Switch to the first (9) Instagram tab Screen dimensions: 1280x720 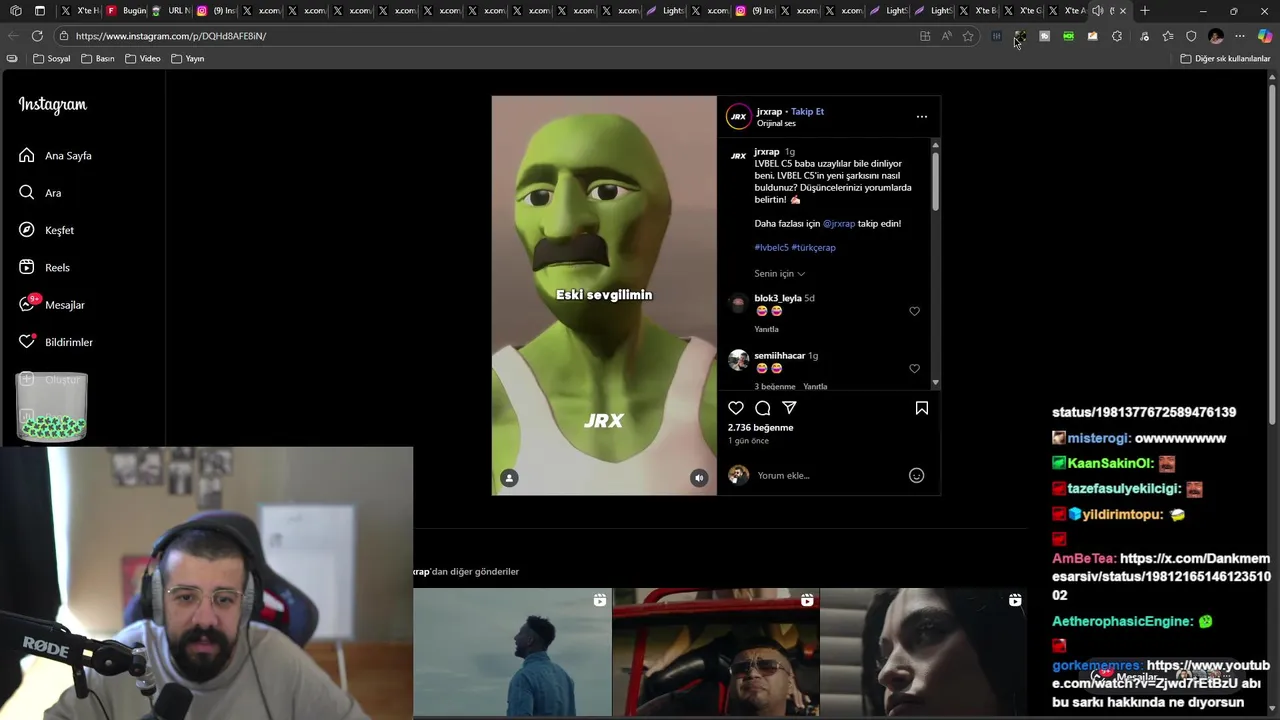coord(215,11)
